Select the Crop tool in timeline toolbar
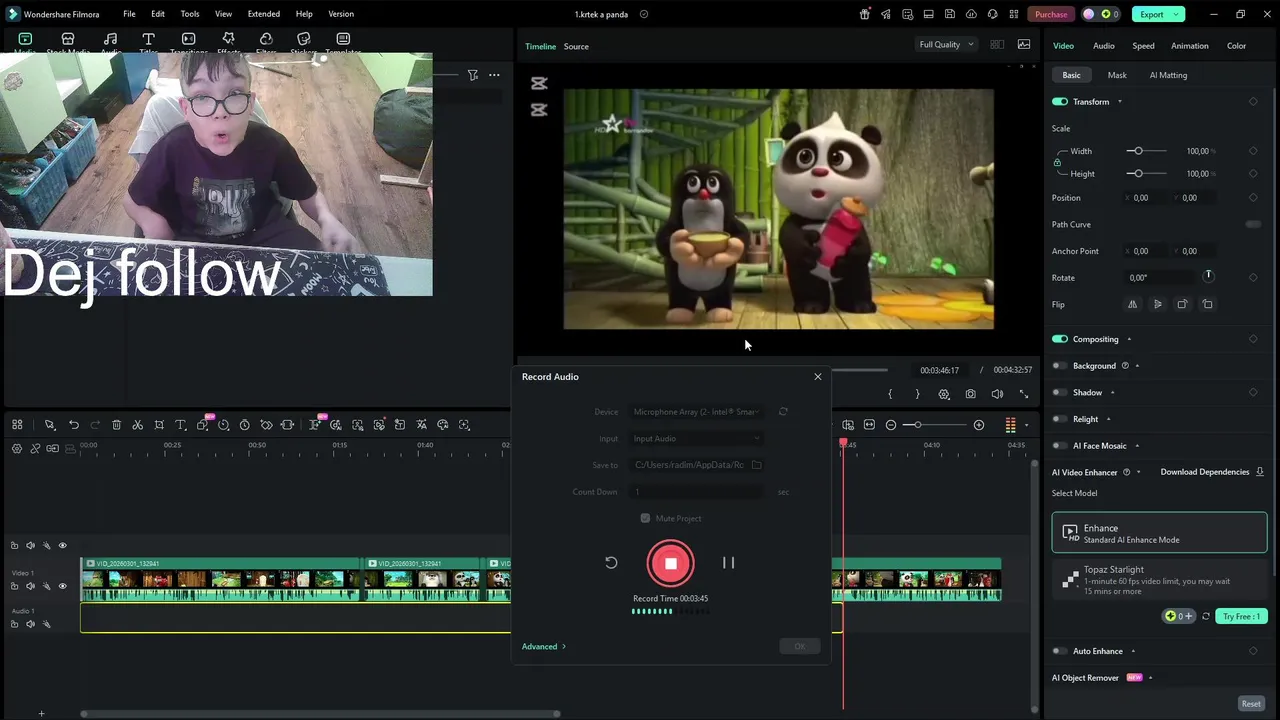1280x720 pixels. [159, 425]
